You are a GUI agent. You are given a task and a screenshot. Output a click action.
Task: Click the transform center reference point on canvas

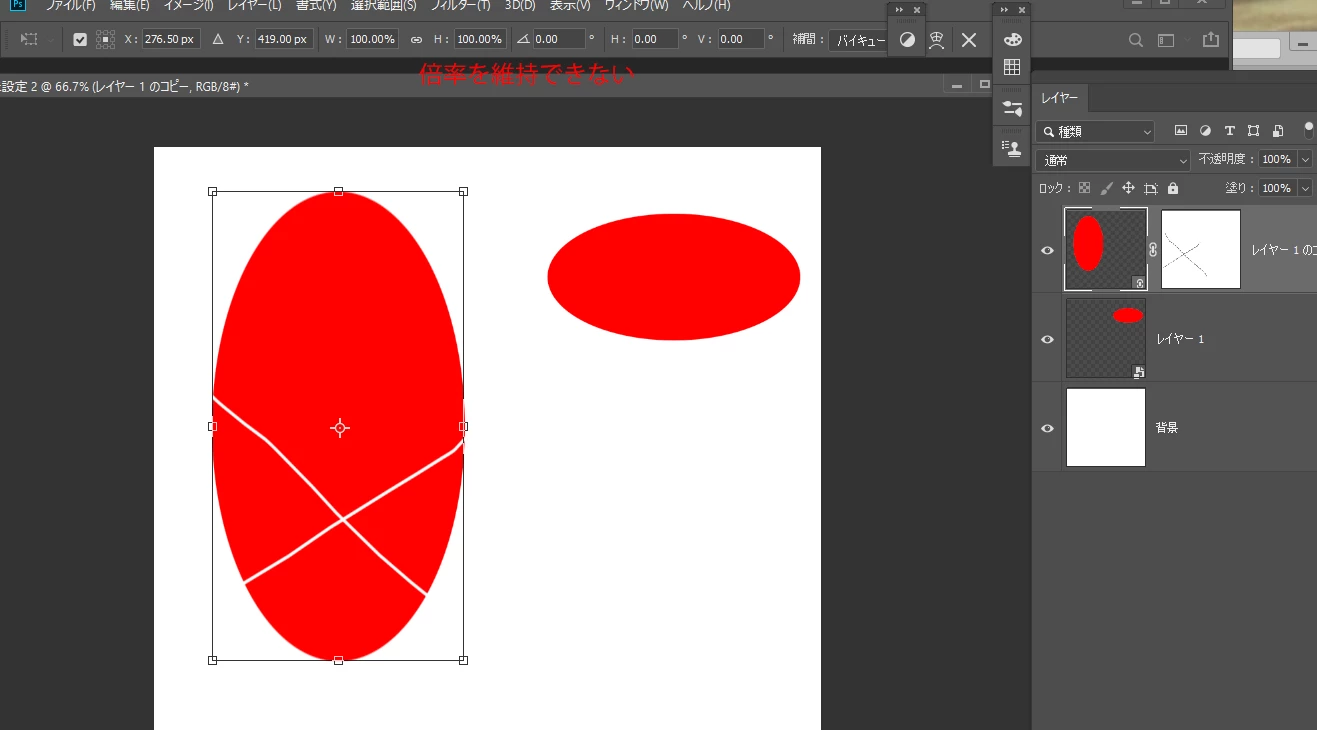coord(340,428)
